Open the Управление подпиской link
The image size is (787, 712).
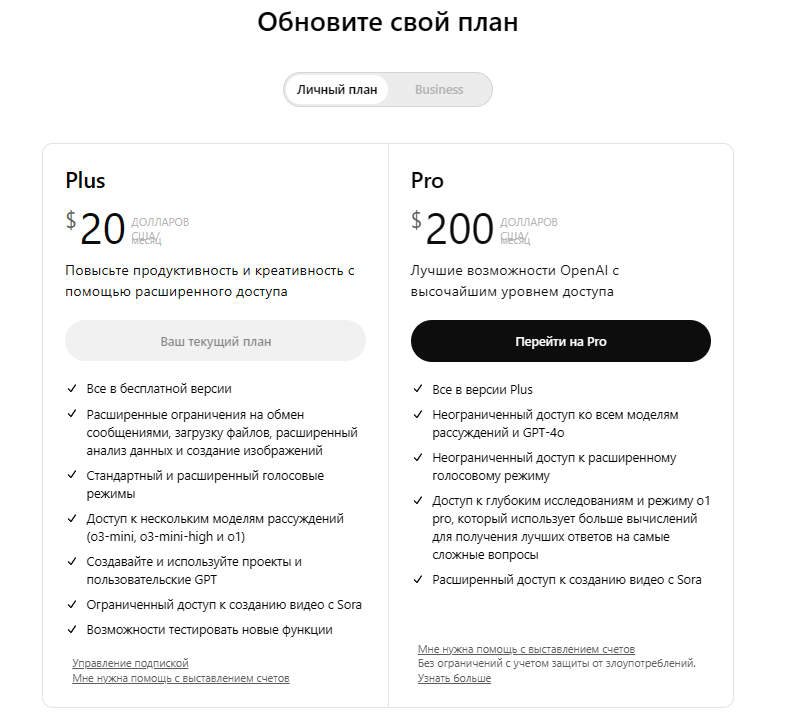click(x=130, y=663)
